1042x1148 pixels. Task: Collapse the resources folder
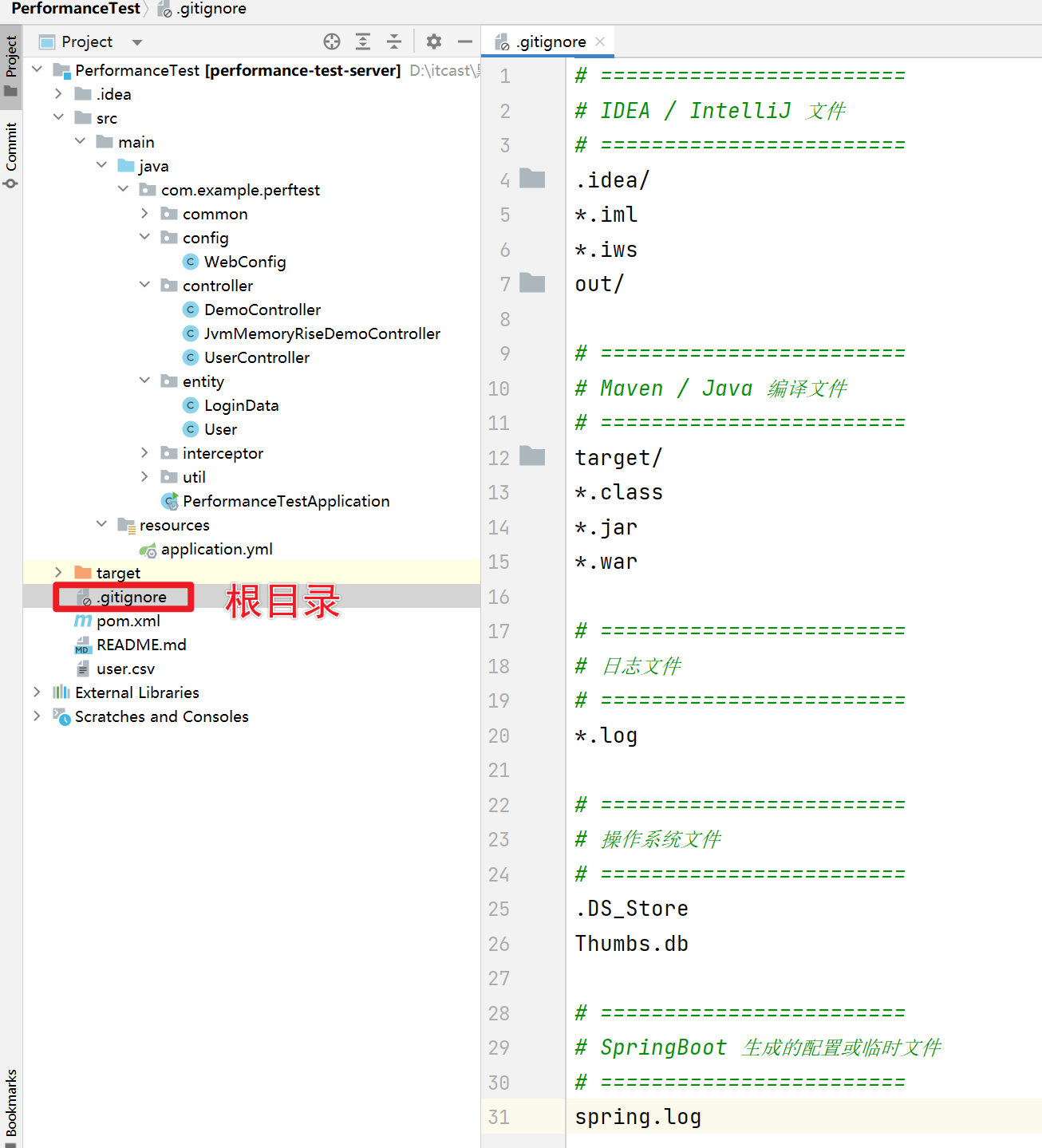pyautogui.click(x=101, y=524)
